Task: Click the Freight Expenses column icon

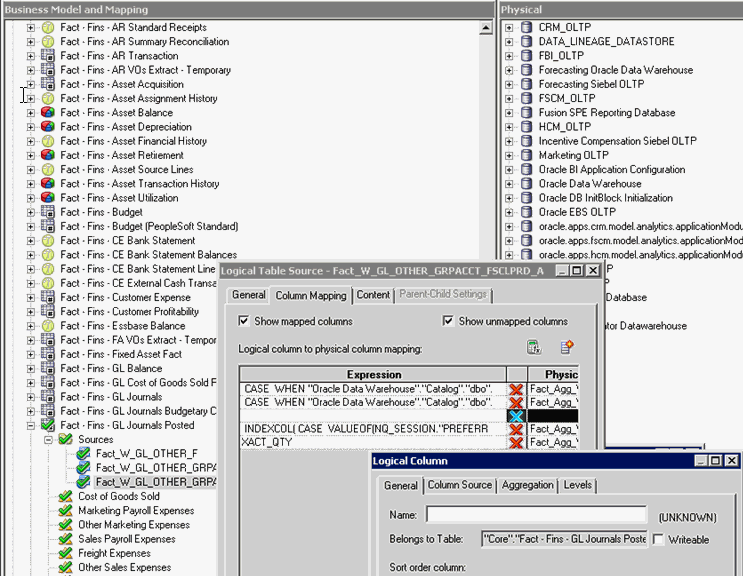Action: coord(65,553)
